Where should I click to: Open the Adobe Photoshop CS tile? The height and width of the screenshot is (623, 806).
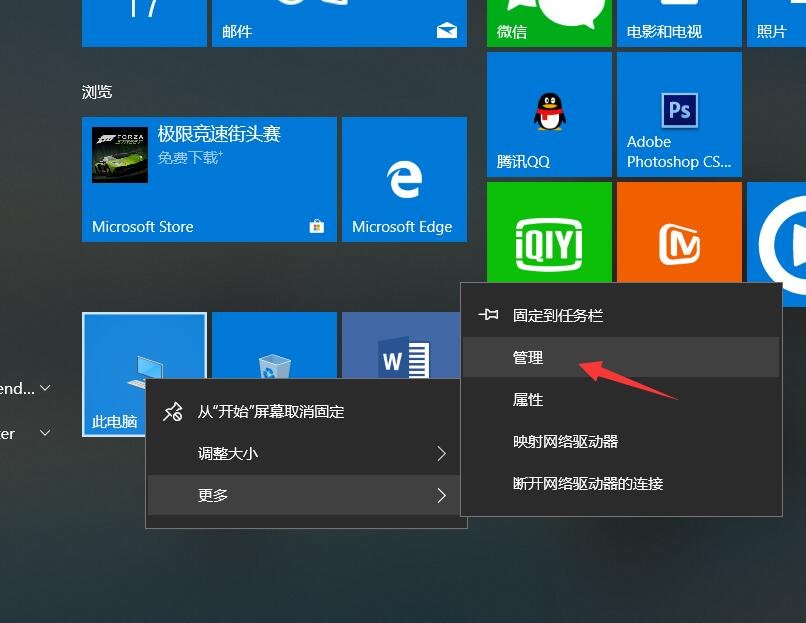pos(679,114)
